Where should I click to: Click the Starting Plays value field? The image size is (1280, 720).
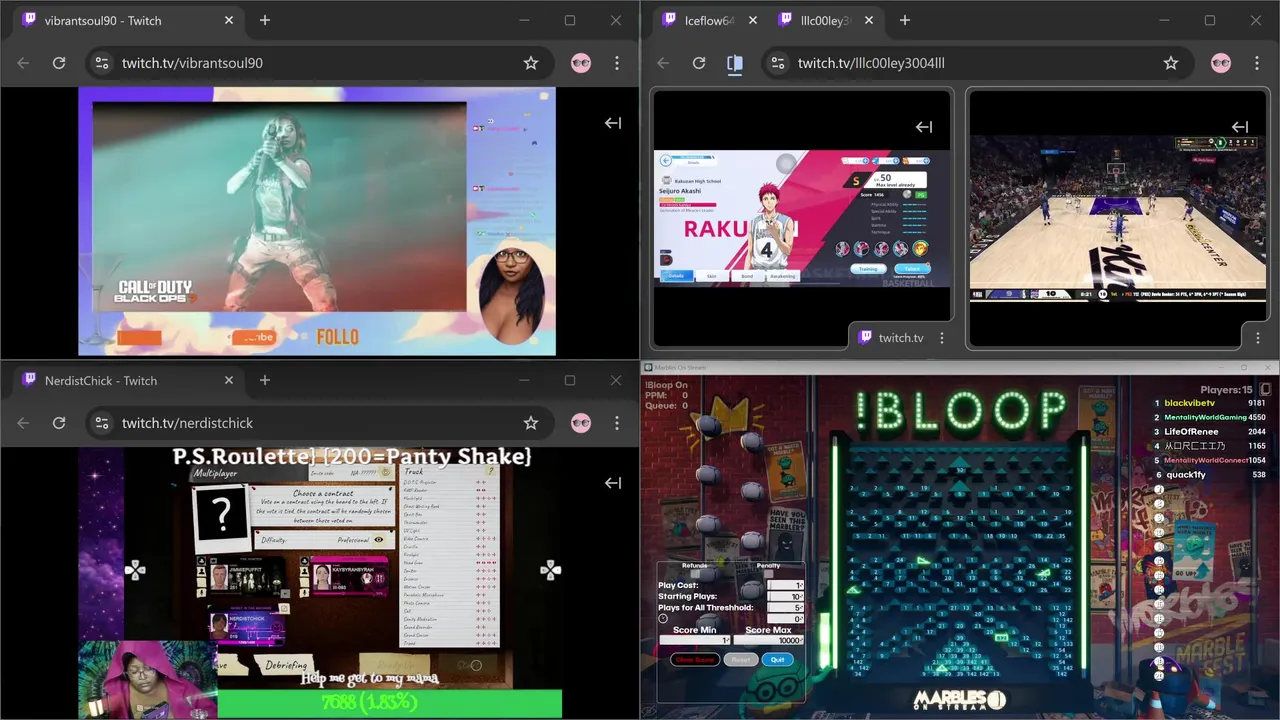[x=785, y=596]
